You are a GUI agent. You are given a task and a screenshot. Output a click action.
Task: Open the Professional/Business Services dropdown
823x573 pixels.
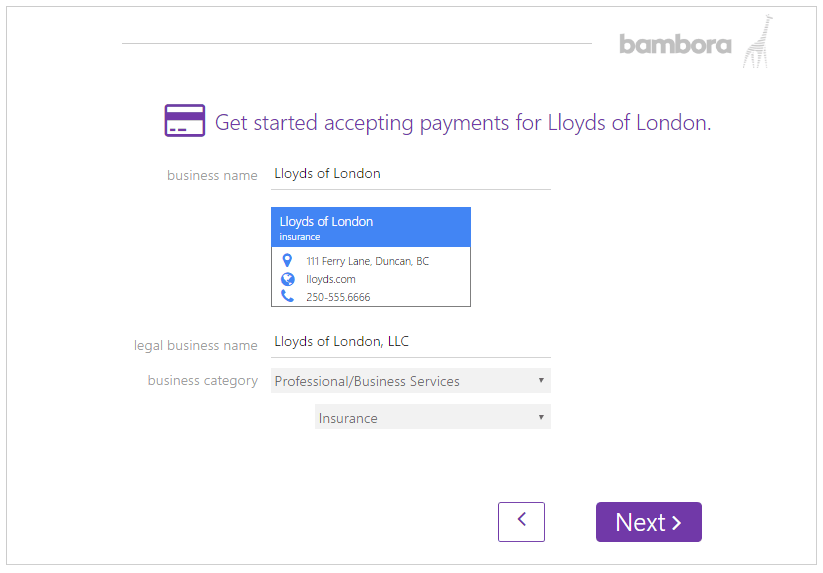[411, 380]
